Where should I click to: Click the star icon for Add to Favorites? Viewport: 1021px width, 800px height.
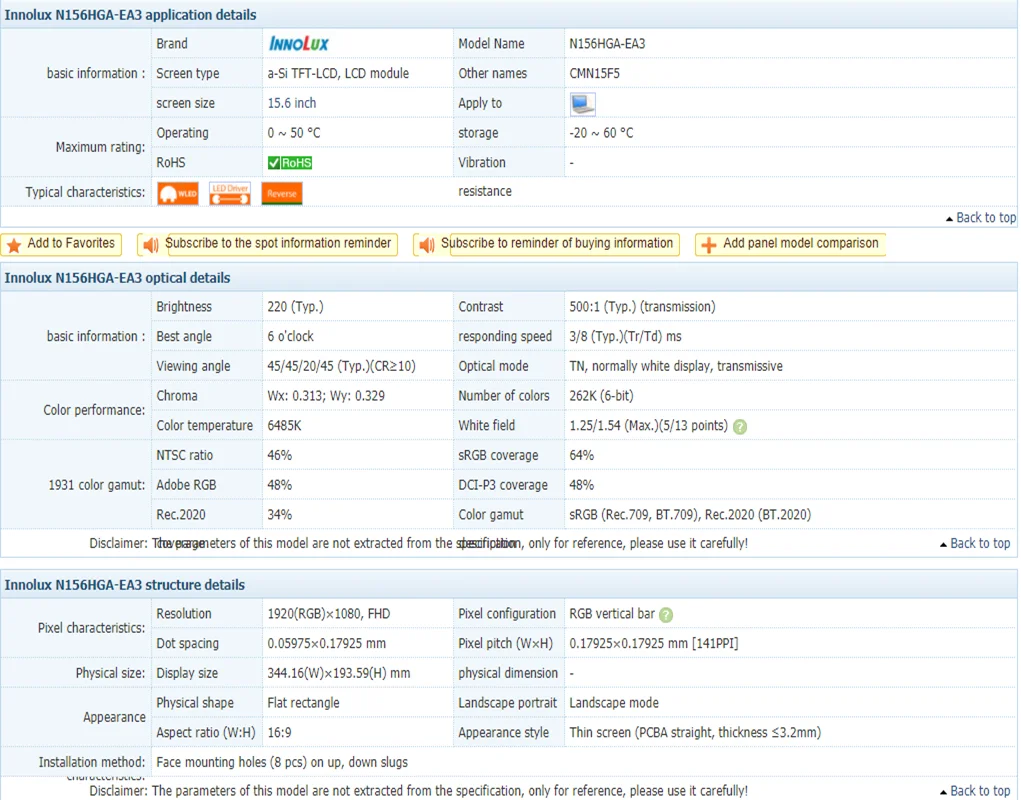coord(14,245)
